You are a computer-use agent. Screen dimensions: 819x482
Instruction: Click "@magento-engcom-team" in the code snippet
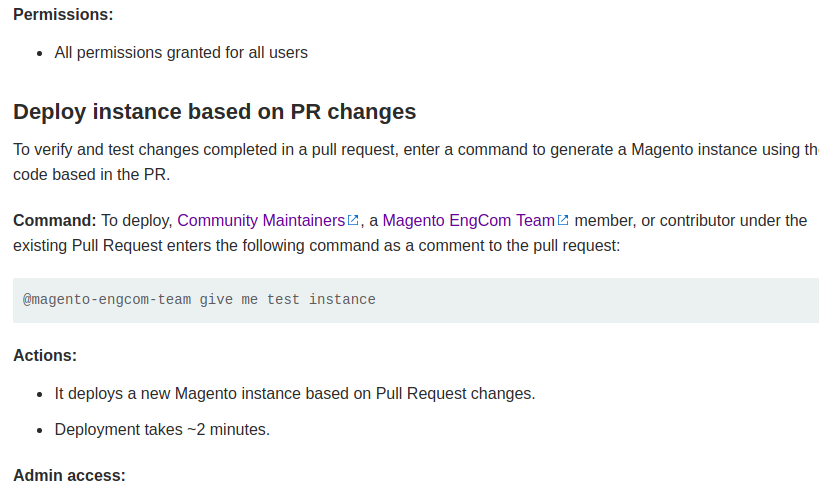tap(107, 300)
